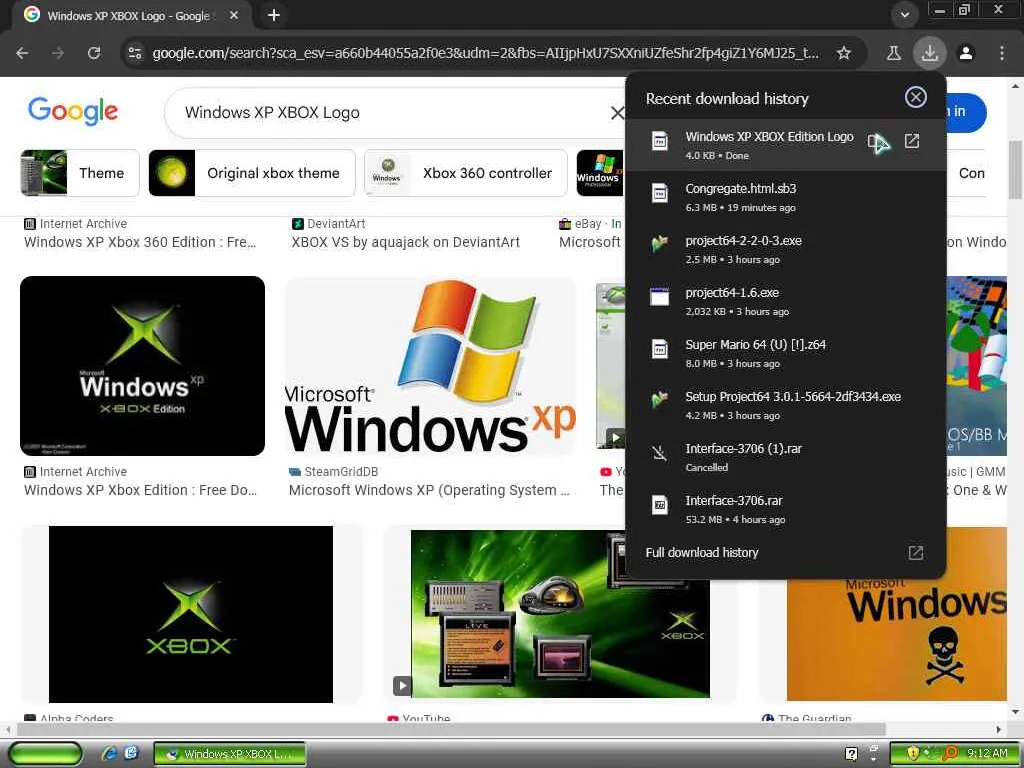Clear the search box with X
Screen dimensions: 1024x768
tap(616, 113)
